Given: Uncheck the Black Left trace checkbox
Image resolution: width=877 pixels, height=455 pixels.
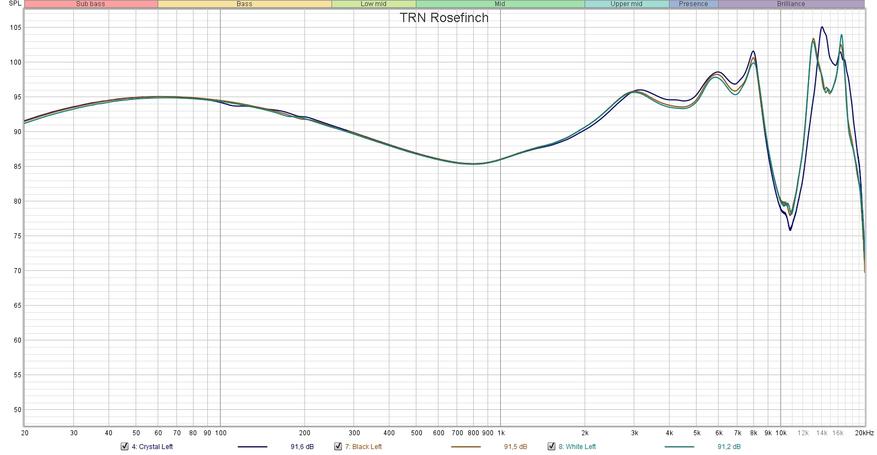Looking at the screenshot, I should 338,447.
